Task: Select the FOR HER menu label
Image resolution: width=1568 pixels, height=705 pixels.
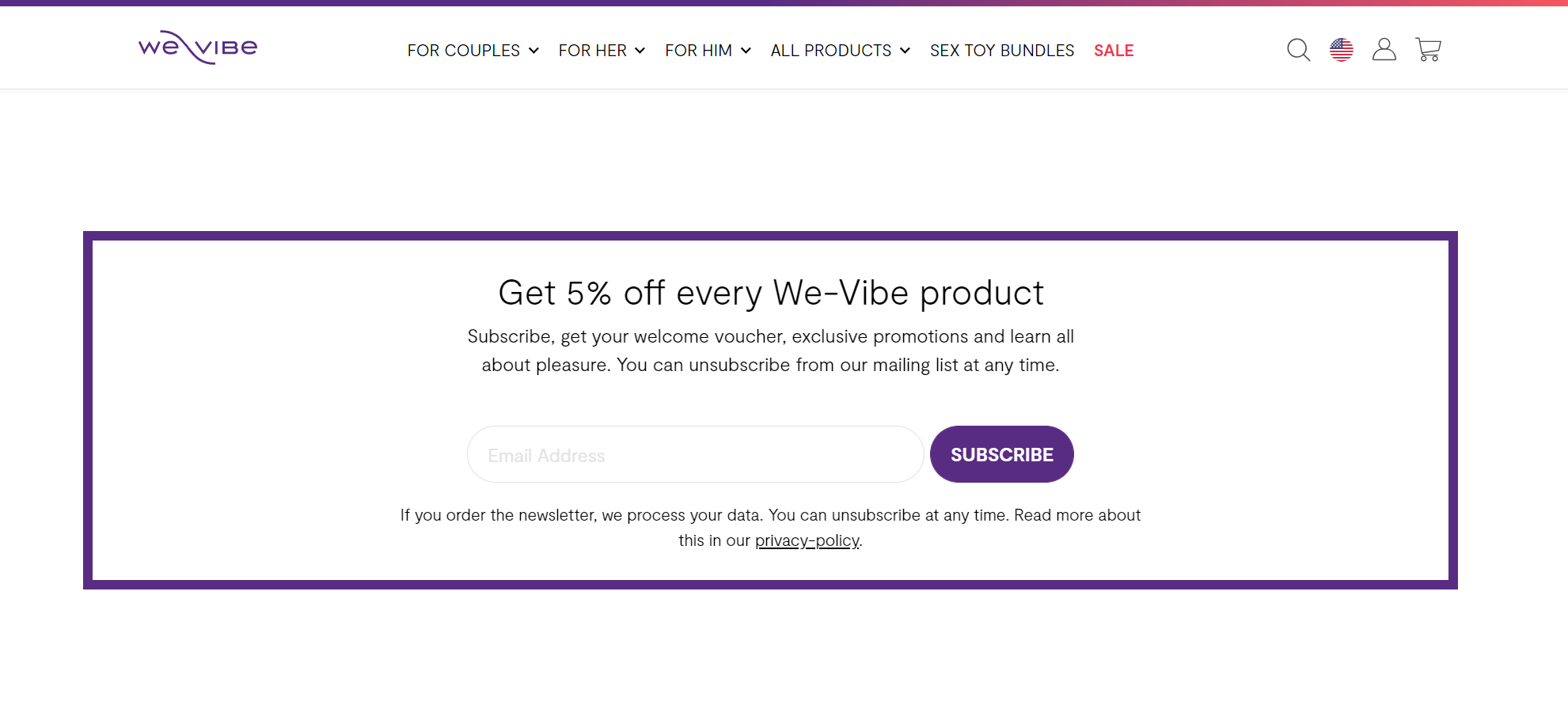Action: click(x=592, y=51)
